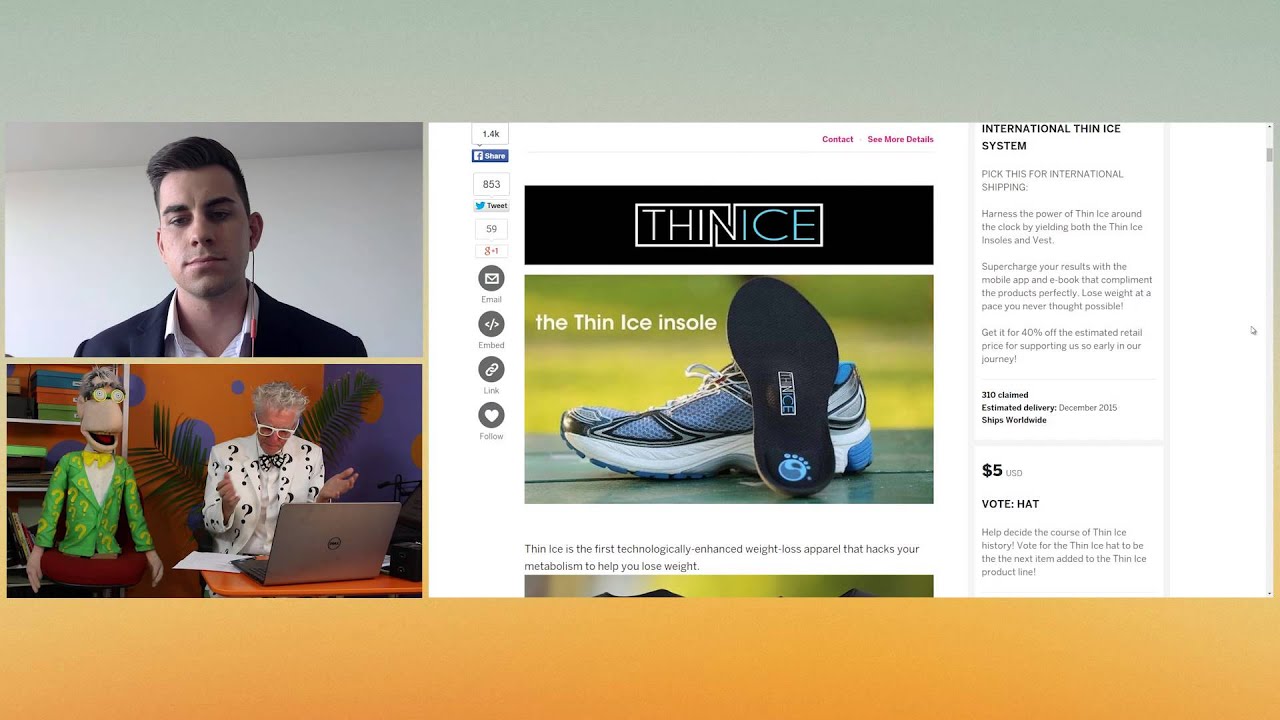Select the International Thin Ice System perk
The height and width of the screenshot is (720, 1280).
point(1068,281)
